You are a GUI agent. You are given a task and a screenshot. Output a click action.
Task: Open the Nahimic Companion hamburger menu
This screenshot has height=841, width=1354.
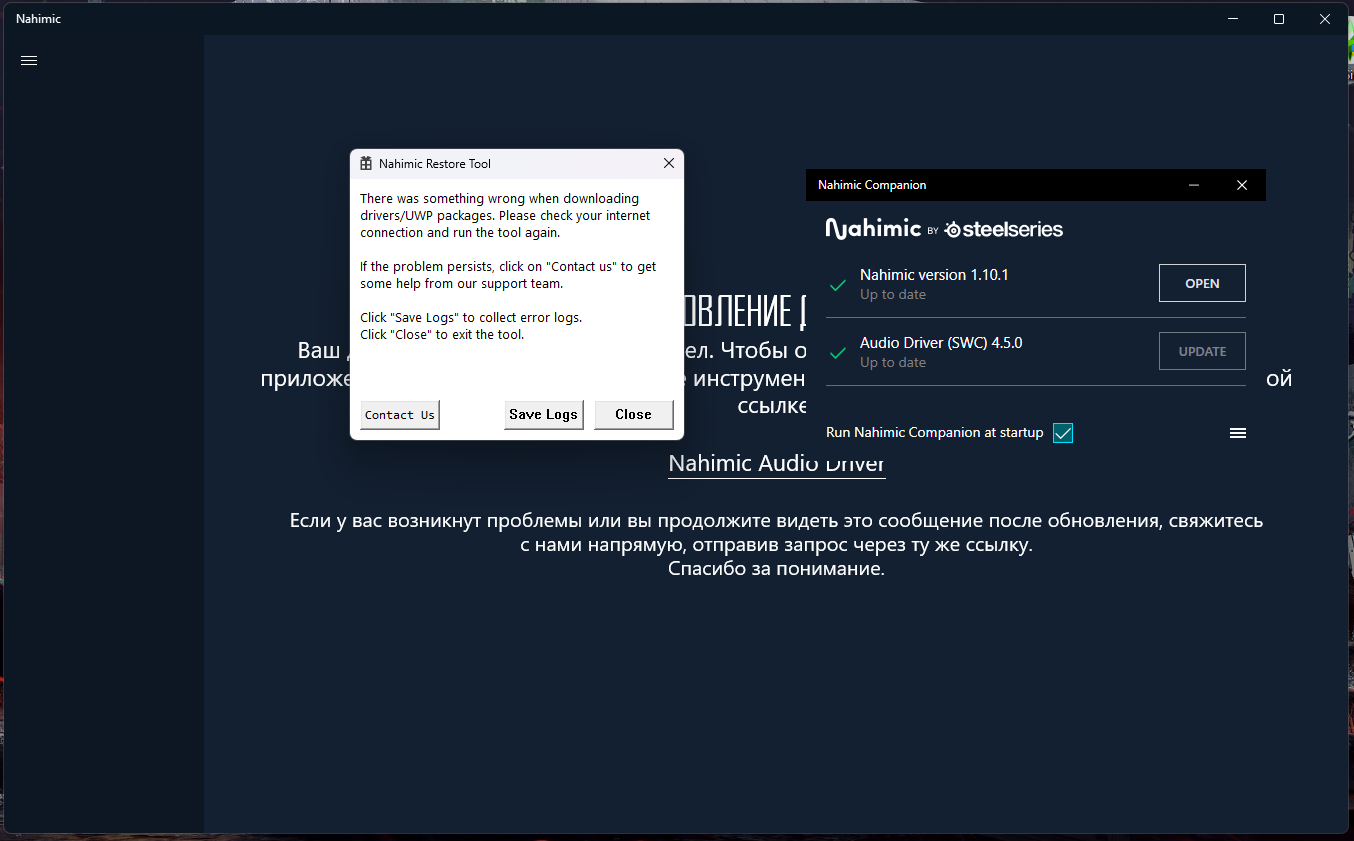point(1237,433)
